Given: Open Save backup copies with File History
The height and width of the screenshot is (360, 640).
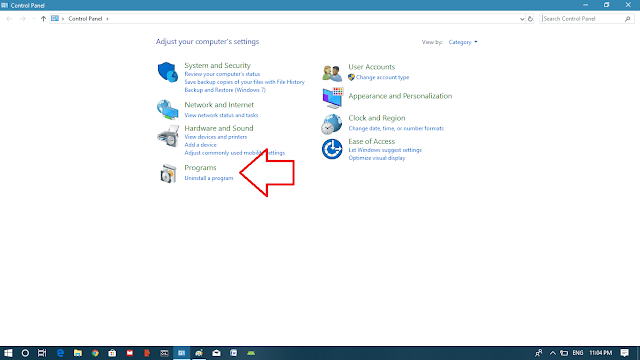Looking at the screenshot, I should (244, 82).
